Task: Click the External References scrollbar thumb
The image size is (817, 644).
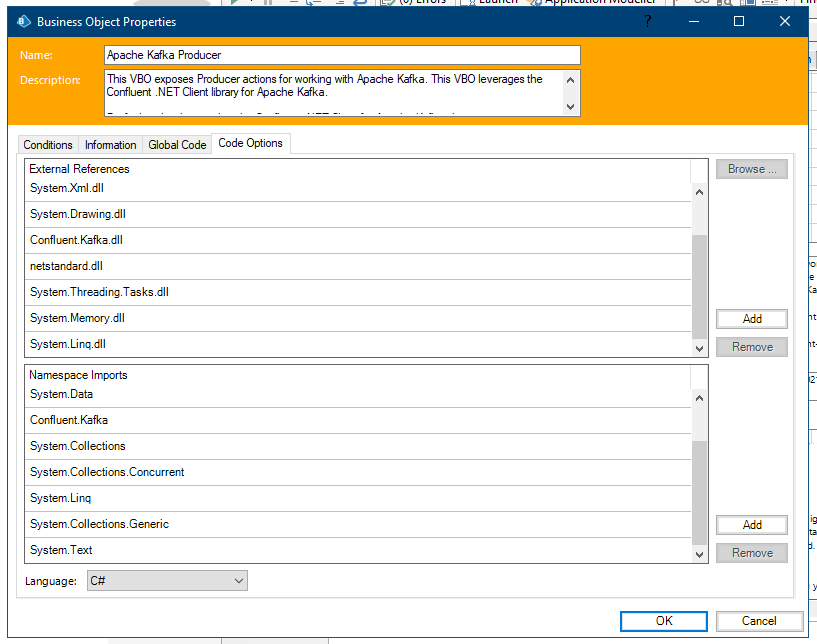Action: pyautogui.click(x=699, y=287)
